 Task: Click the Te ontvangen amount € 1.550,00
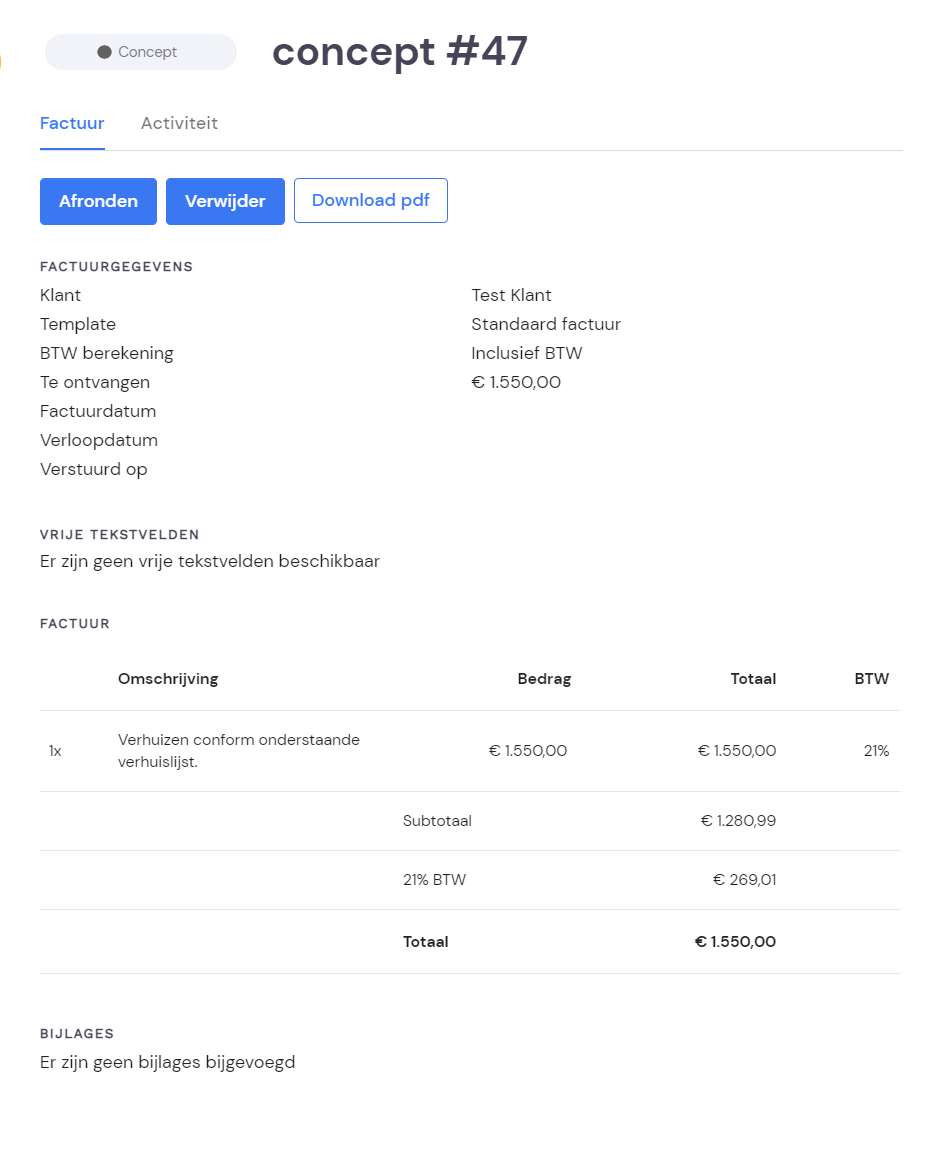(x=516, y=382)
